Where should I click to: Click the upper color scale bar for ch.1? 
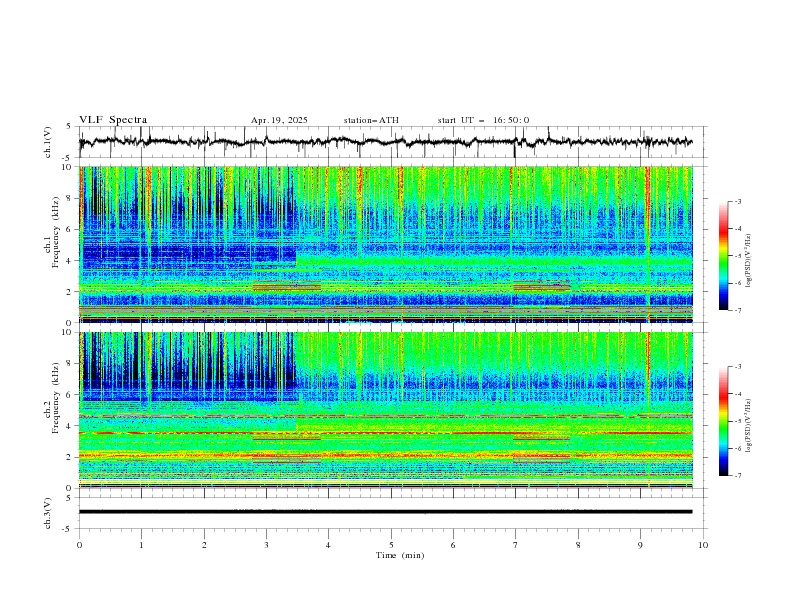[x=724, y=256]
